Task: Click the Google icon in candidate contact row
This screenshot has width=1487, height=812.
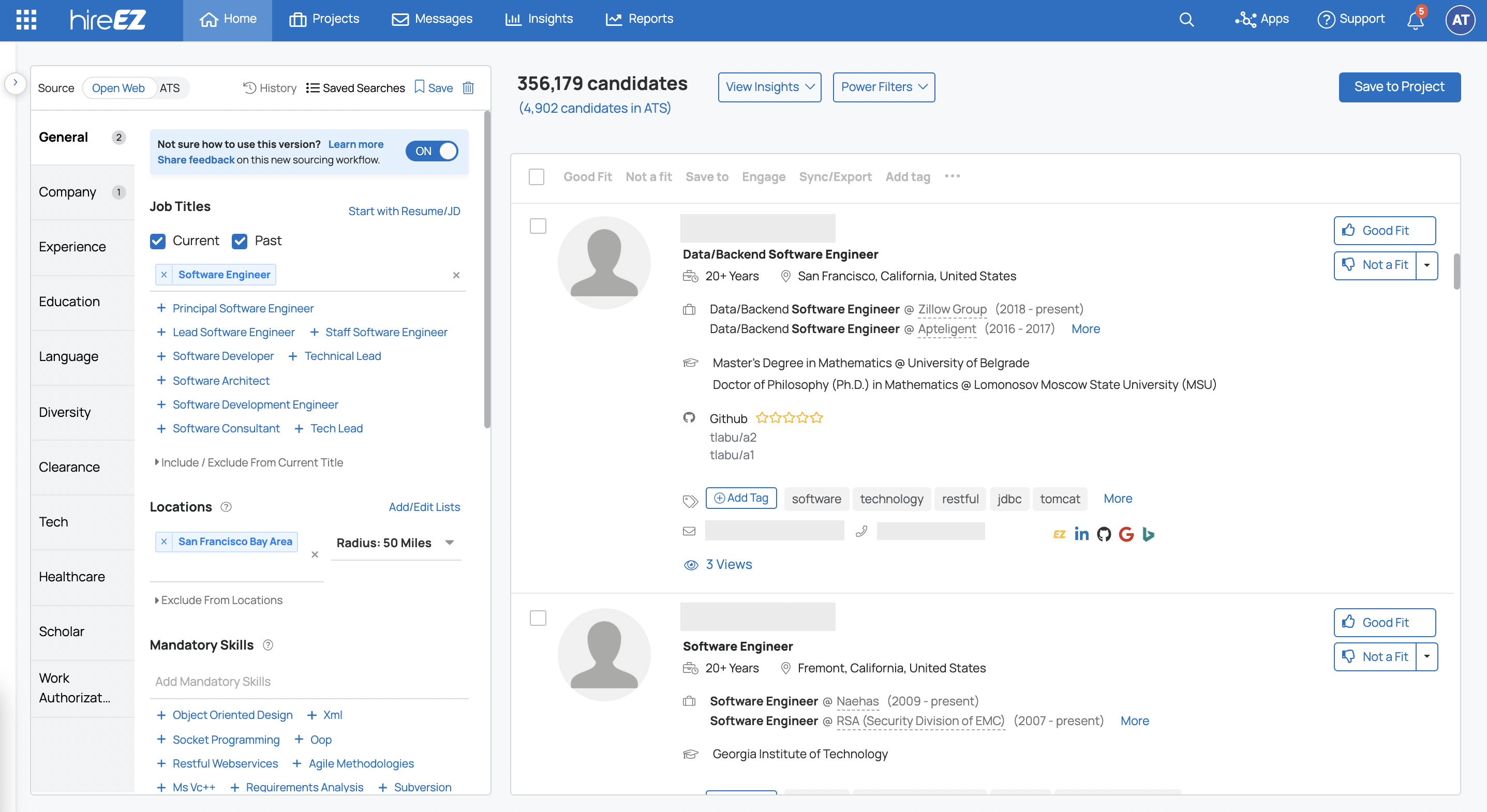Action: [x=1125, y=534]
